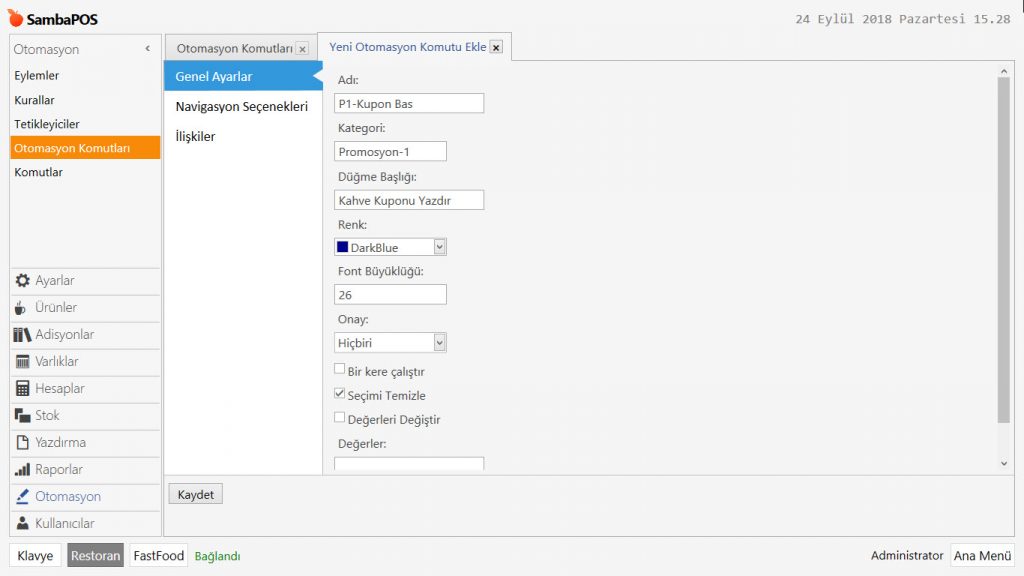Click the Ayarlar gear icon
This screenshot has width=1024, height=576.
(24, 281)
